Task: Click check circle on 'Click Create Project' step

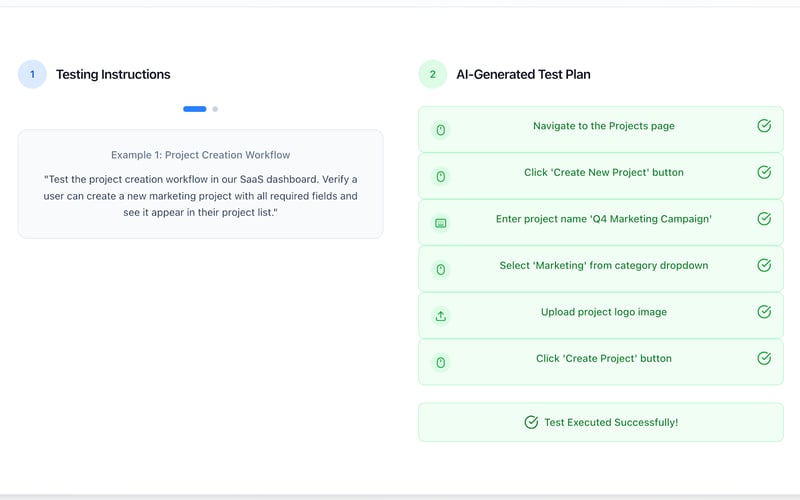Action: 764,358
